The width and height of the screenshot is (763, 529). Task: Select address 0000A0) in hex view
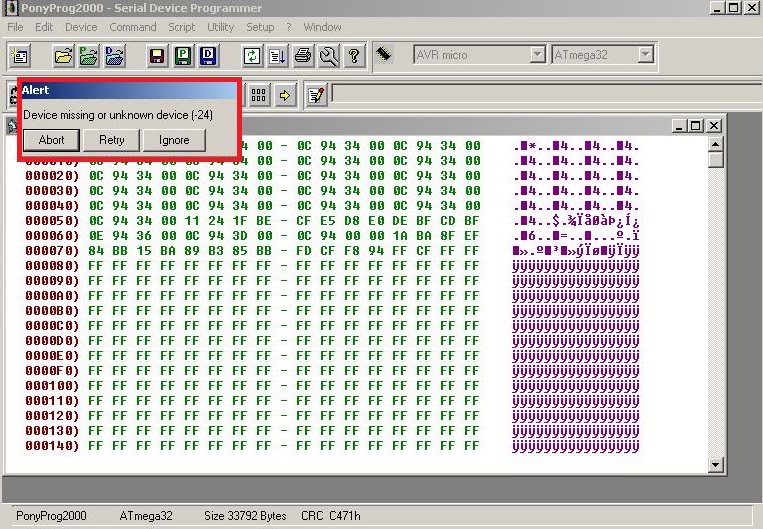pyautogui.click(x=52, y=296)
